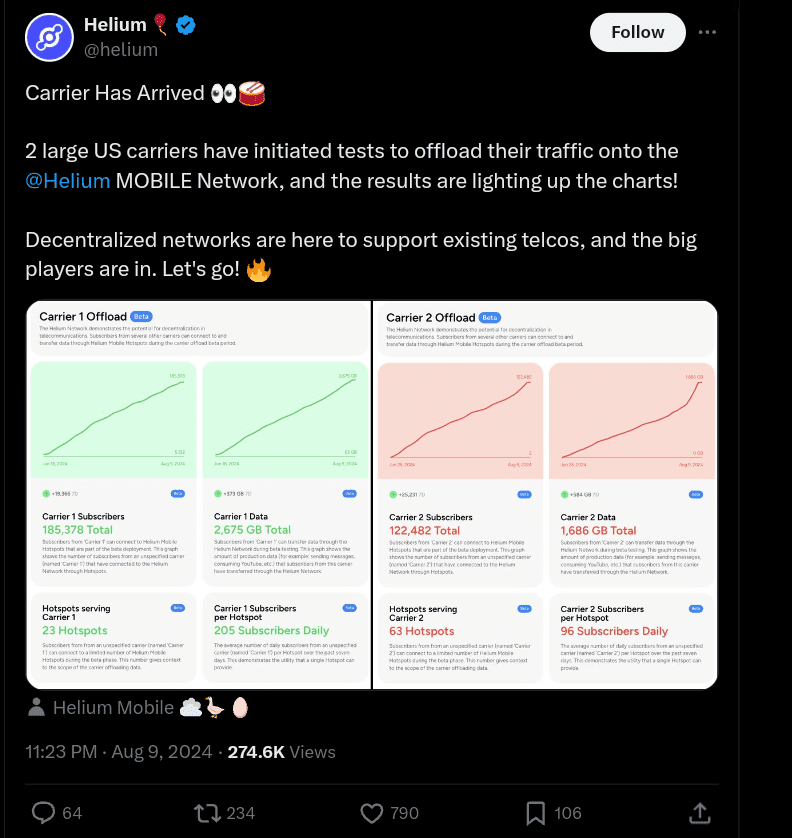Click the repost icon

[x=209, y=812]
